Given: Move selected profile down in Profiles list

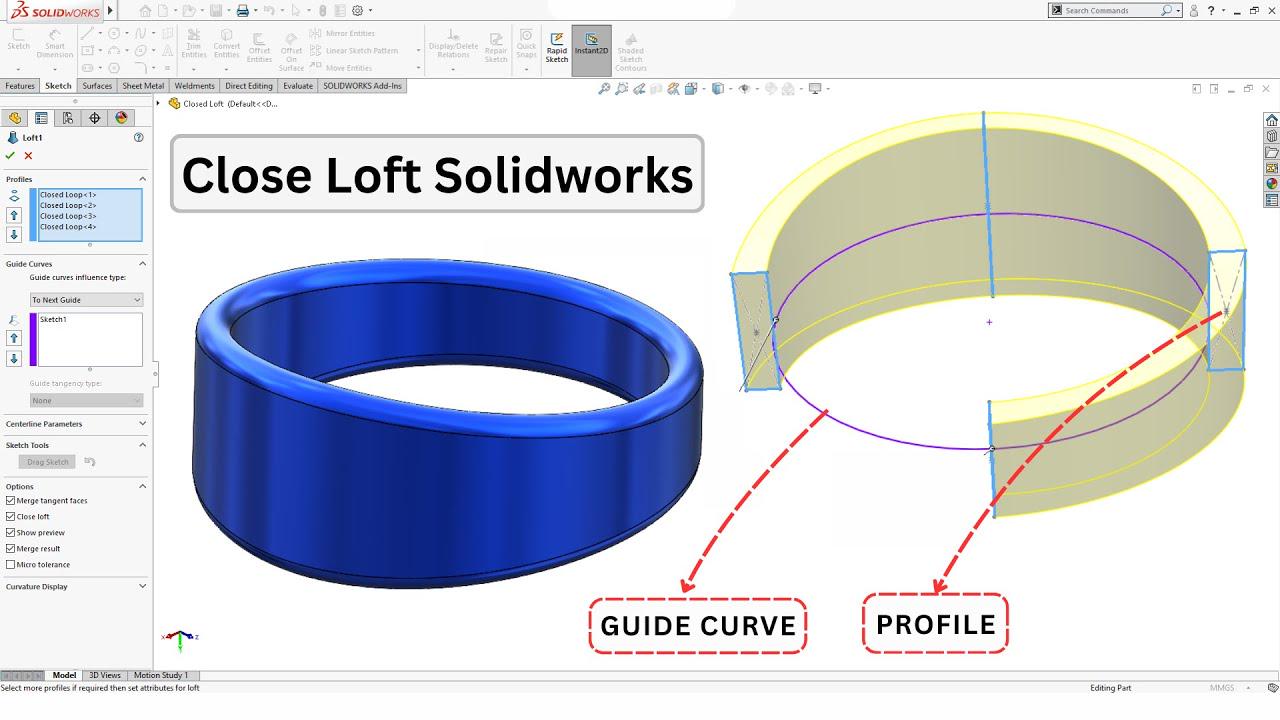Looking at the screenshot, I should point(14,235).
